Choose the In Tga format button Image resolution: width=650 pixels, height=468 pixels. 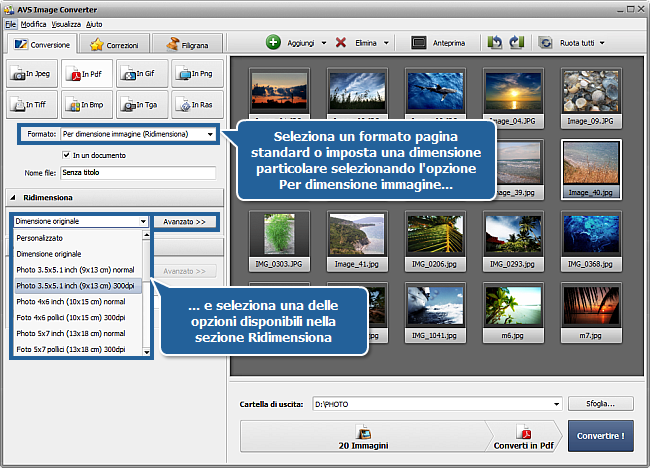141,103
